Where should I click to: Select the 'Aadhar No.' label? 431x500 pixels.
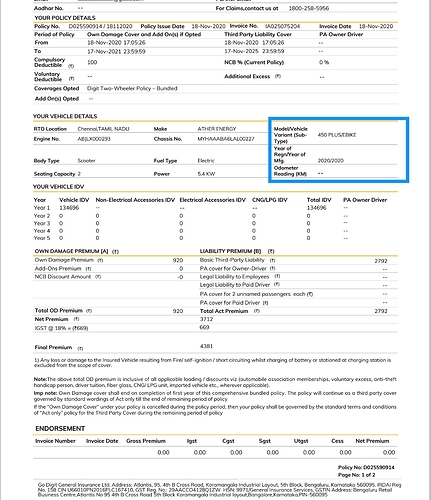pyautogui.click(x=49, y=8)
